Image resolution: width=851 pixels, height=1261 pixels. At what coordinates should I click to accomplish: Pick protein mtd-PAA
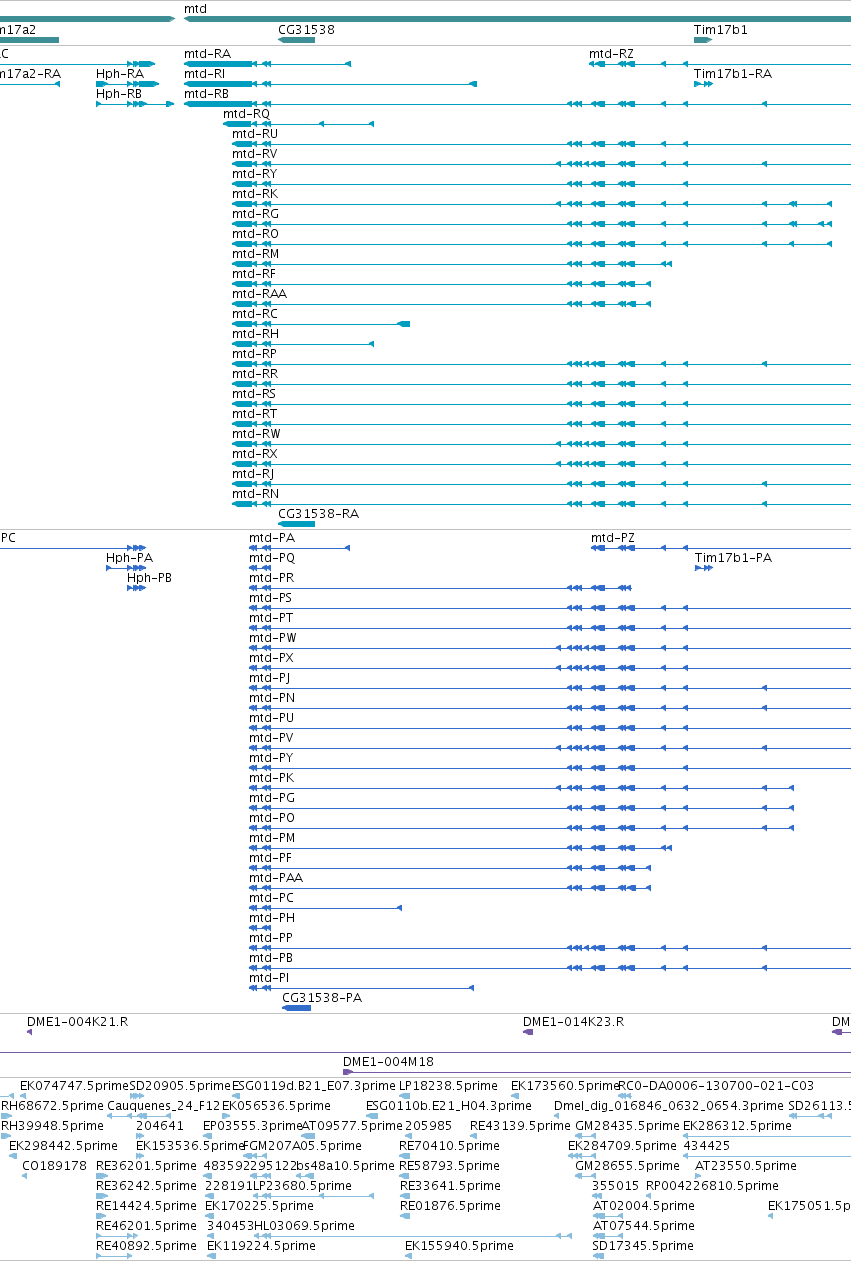[x=276, y=877]
